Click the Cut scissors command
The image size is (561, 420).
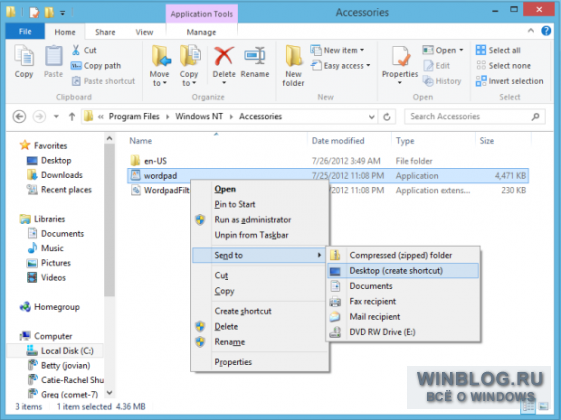click(x=84, y=50)
